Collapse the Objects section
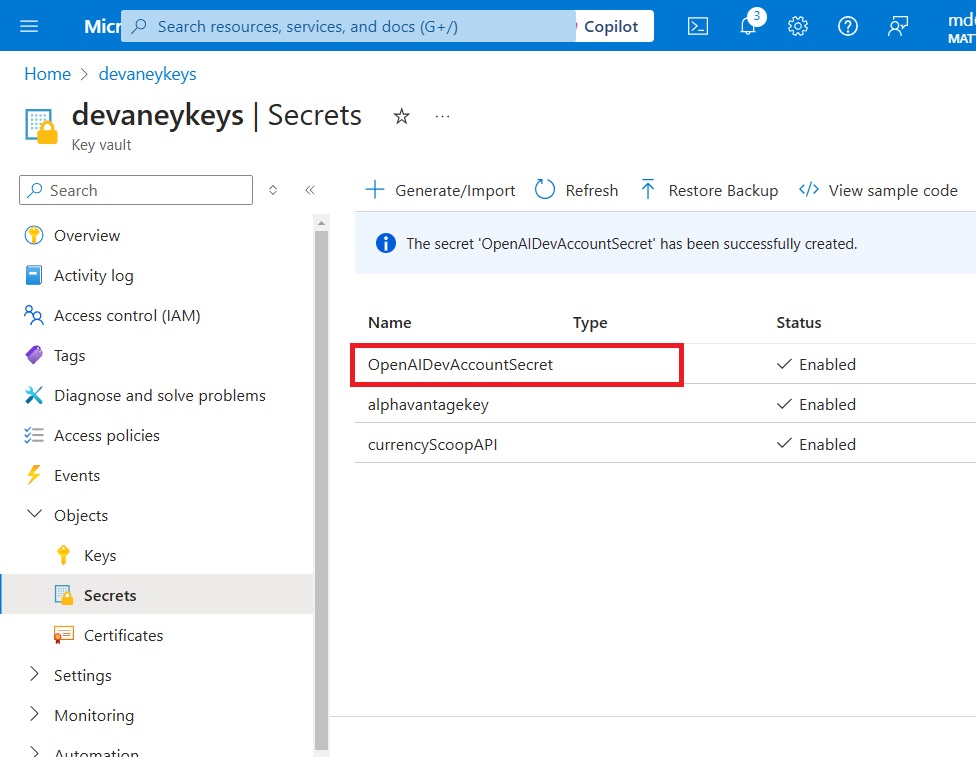 pyautogui.click(x=35, y=514)
